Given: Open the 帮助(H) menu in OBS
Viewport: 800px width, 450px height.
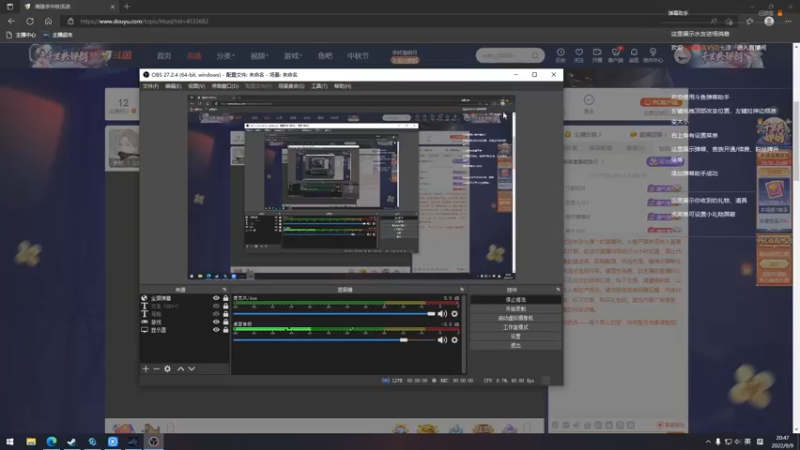Looking at the screenshot, I should pos(342,86).
